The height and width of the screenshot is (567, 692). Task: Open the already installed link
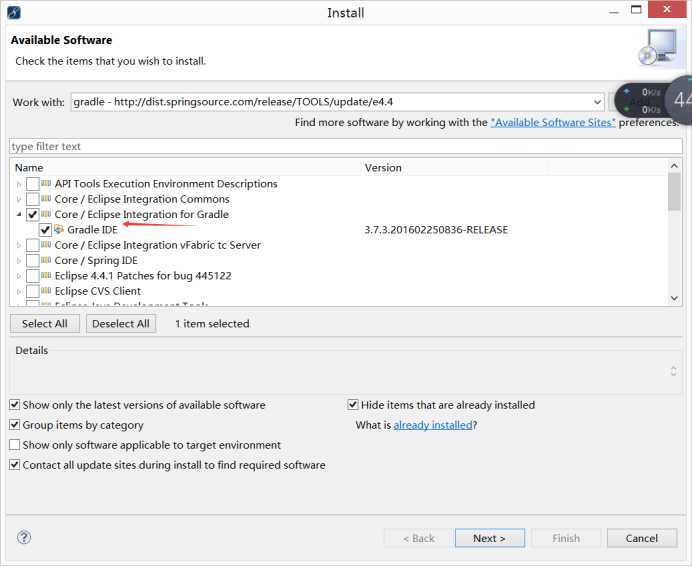click(432, 425)
